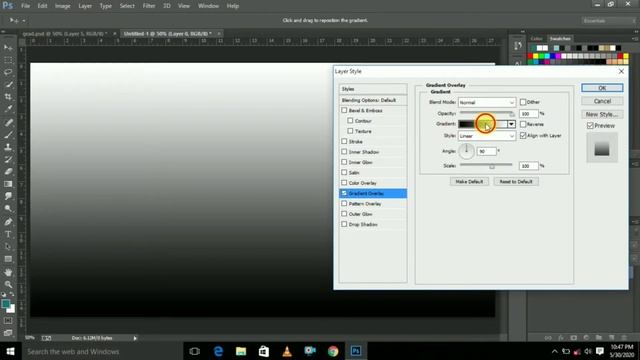This screenshot has width=640, height=360.
Task: Click Cancel in Layer Style dialog
Action: pyautogui.click(x=602, y=101)
